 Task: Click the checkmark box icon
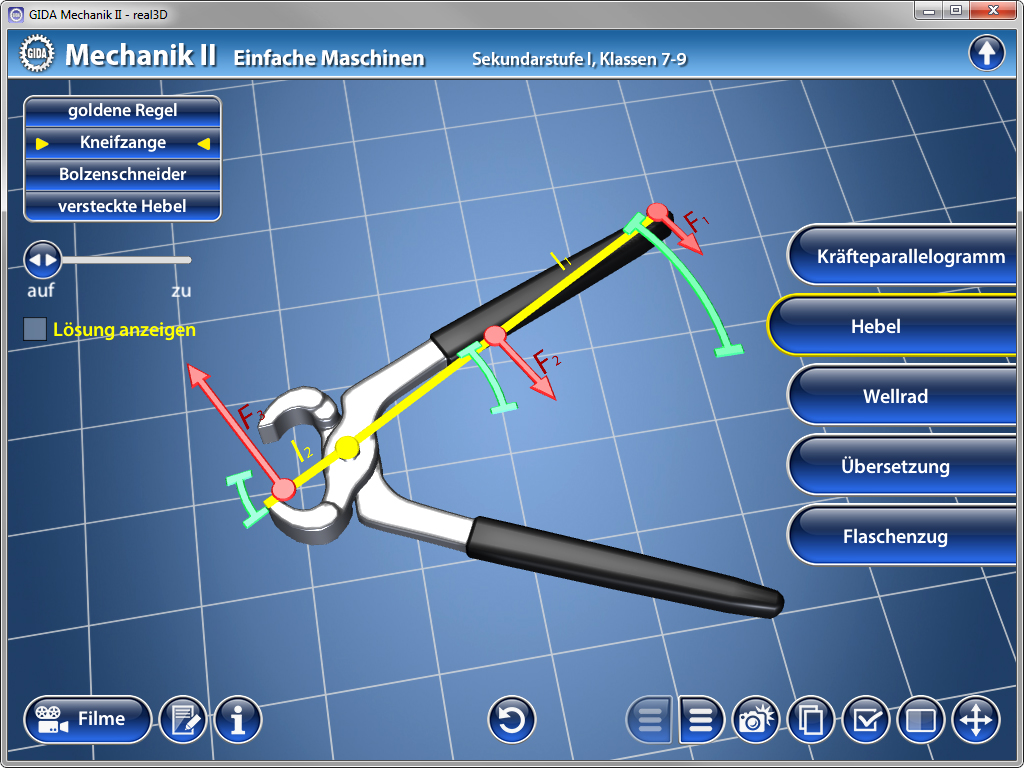[x=866, y=719]
